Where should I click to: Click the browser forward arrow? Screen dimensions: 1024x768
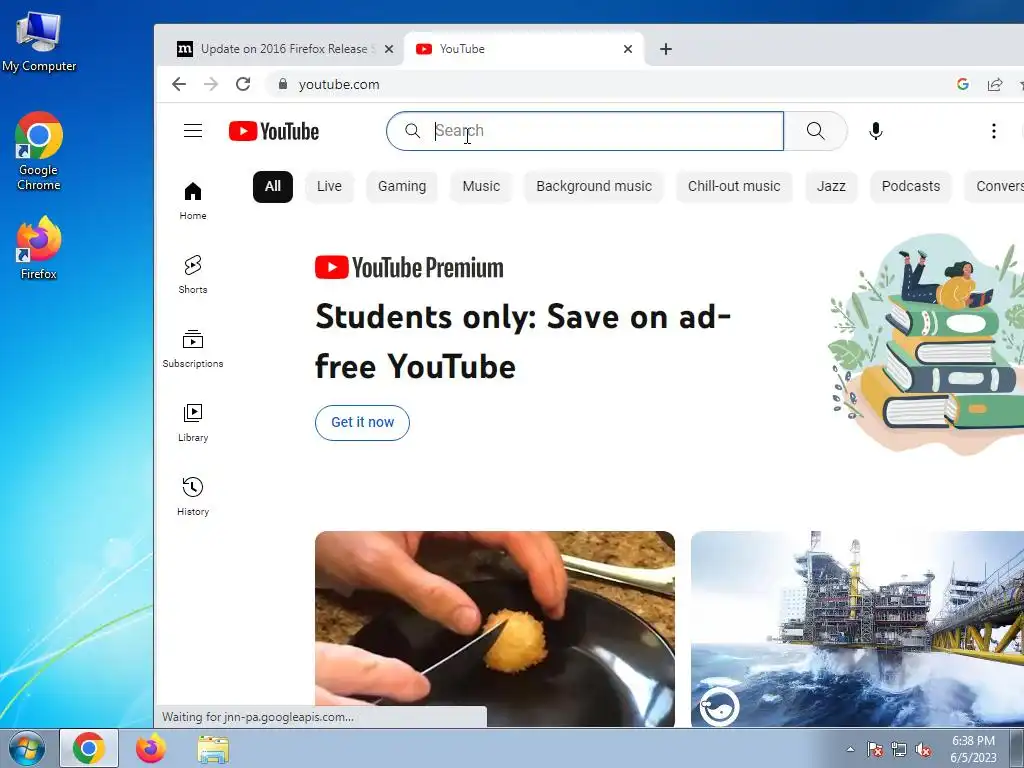coord(210,84)
